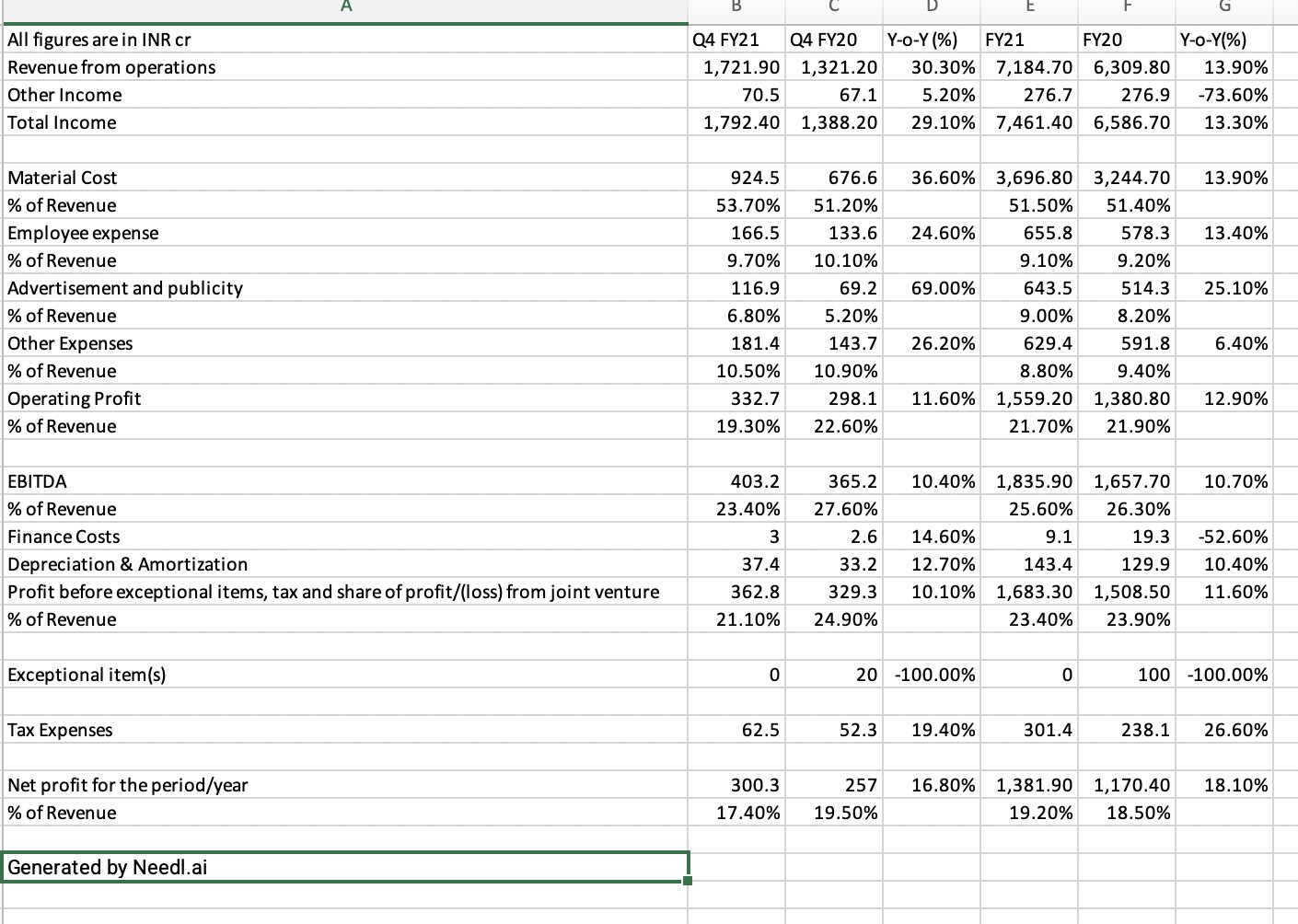Select column D header
Image resolution: width=1298 pixels, height=924 pixels.
[932, 9]
